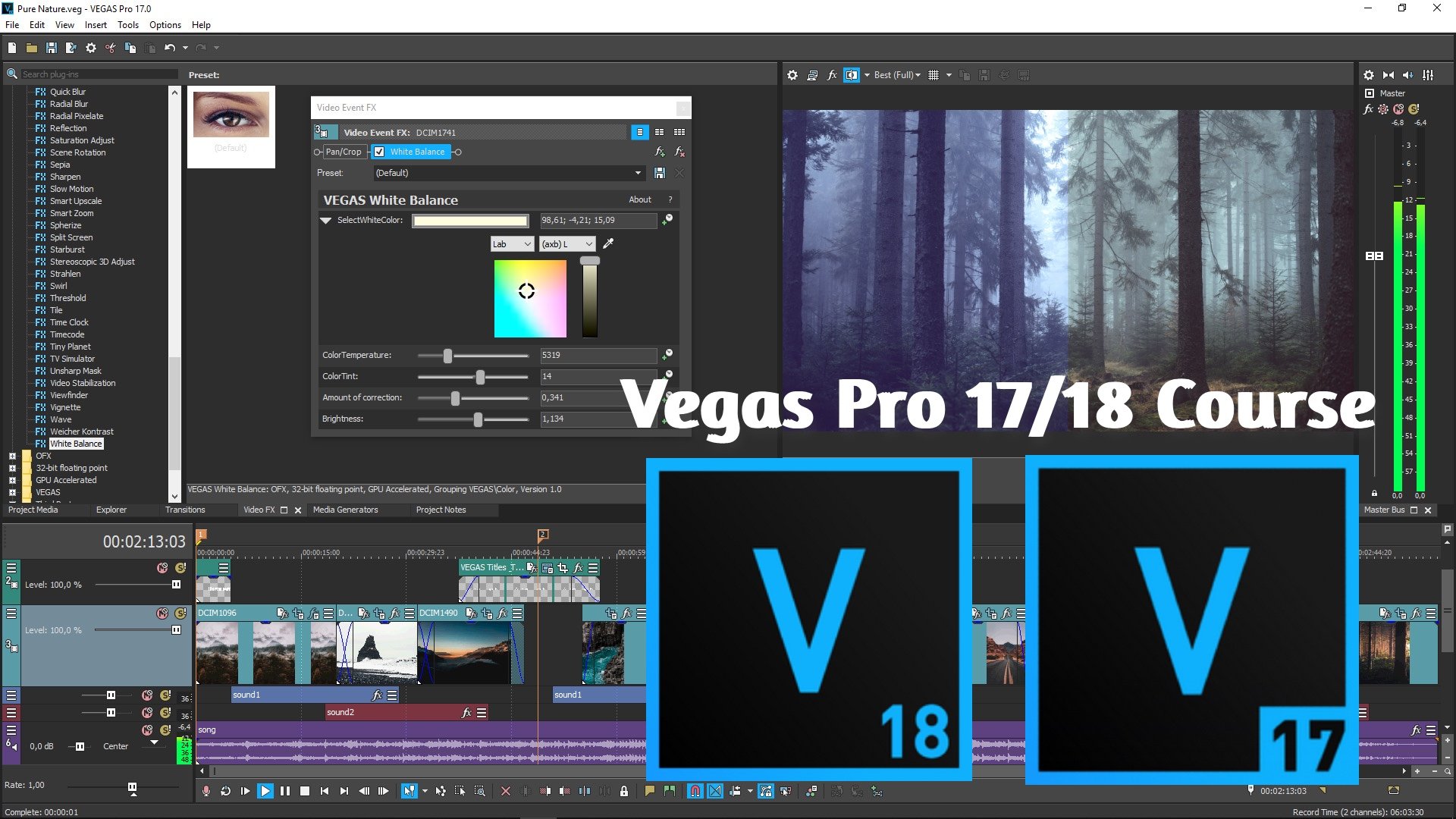This screenshot has height=819, width=1456.
Task: Open Preview Video FX icon
Action: click(x=832, y=75)
